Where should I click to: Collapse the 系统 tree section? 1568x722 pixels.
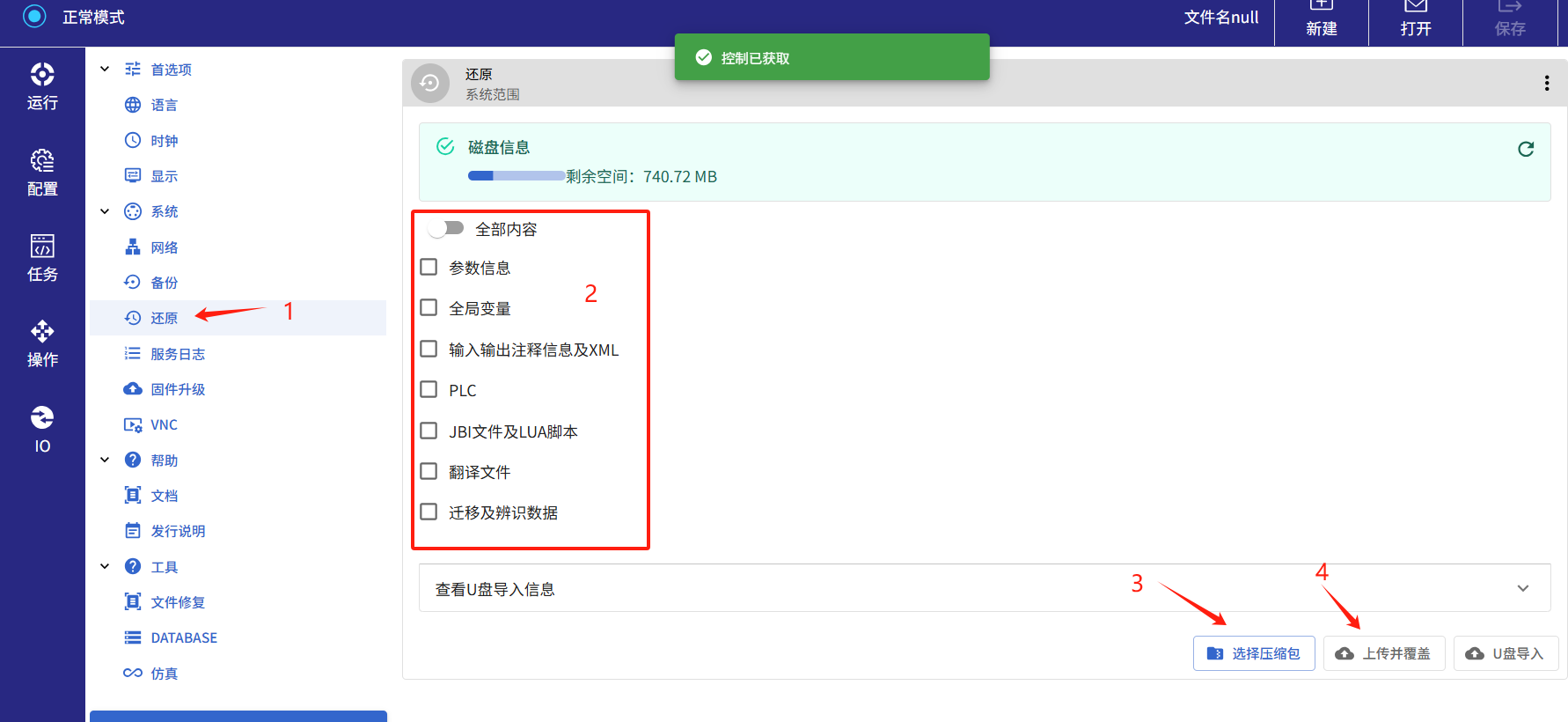tap(105, 211)
